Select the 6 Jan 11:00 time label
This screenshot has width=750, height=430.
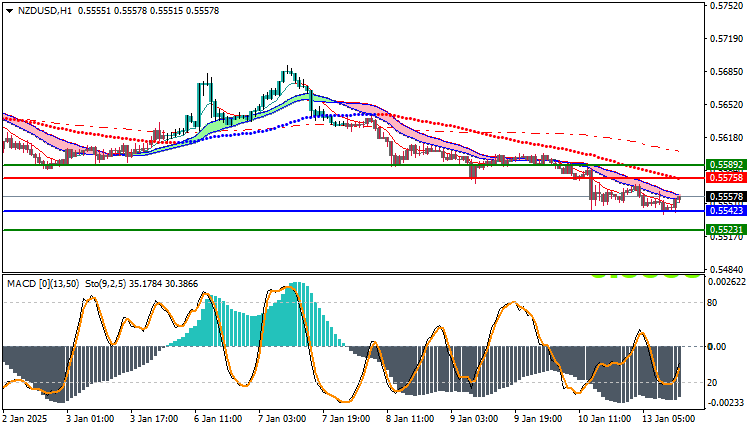coord(218,419)
